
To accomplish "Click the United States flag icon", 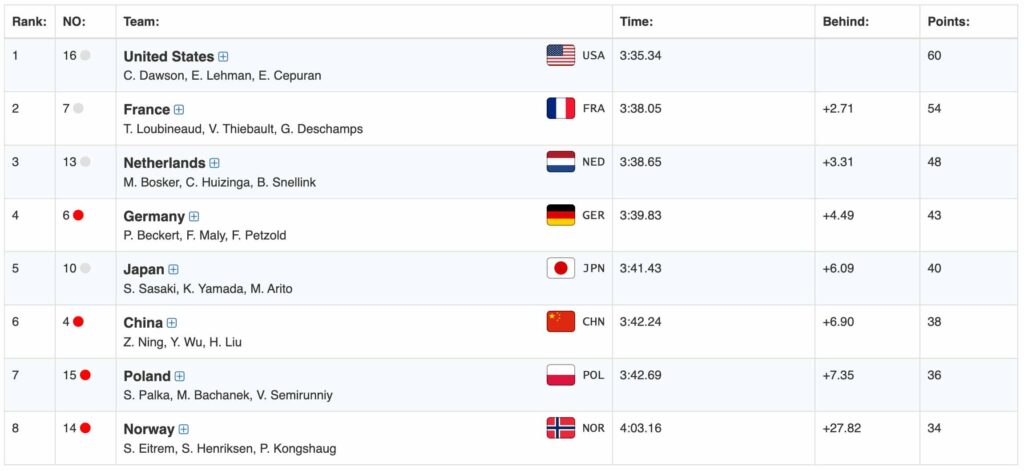I will pyautogui.click(x=560, y=55).
